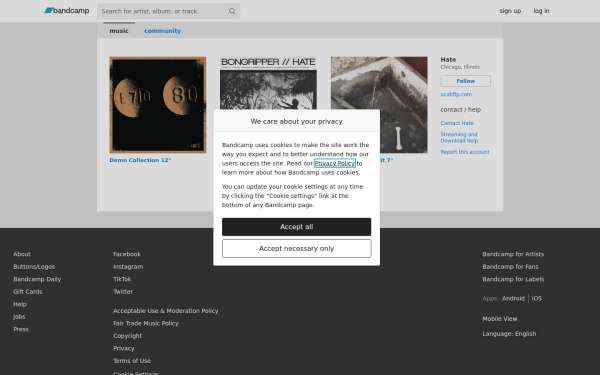The height and width of the screenshot is (375, 600).
Task: Open the About footer link
Action: [22, 254]
